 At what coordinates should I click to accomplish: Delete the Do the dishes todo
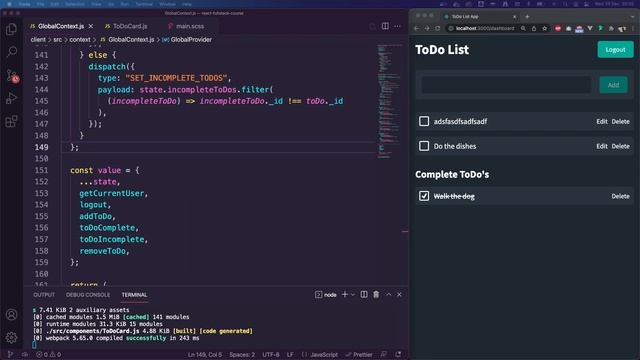620,146
